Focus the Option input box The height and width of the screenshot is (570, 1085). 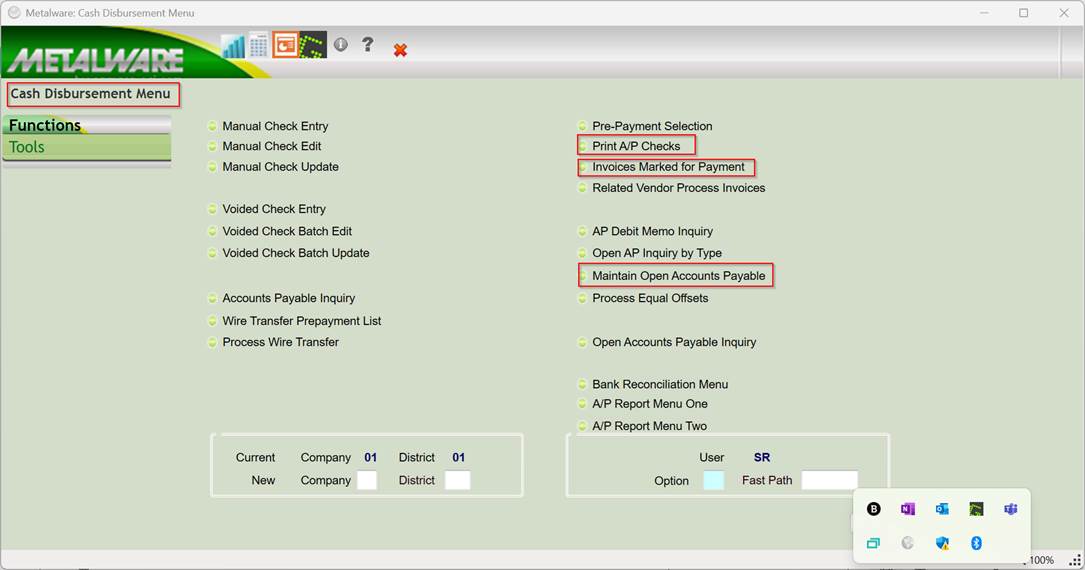pos(713,480)
